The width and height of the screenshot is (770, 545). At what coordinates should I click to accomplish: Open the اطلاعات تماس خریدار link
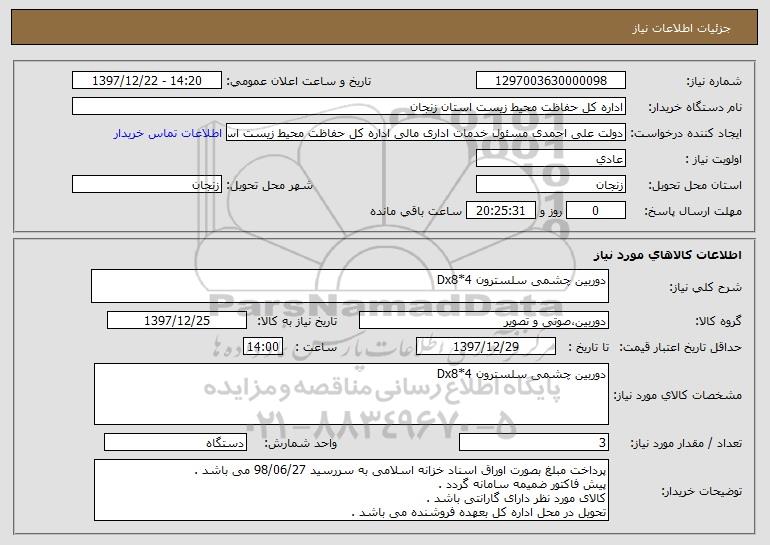coord(168,133)
